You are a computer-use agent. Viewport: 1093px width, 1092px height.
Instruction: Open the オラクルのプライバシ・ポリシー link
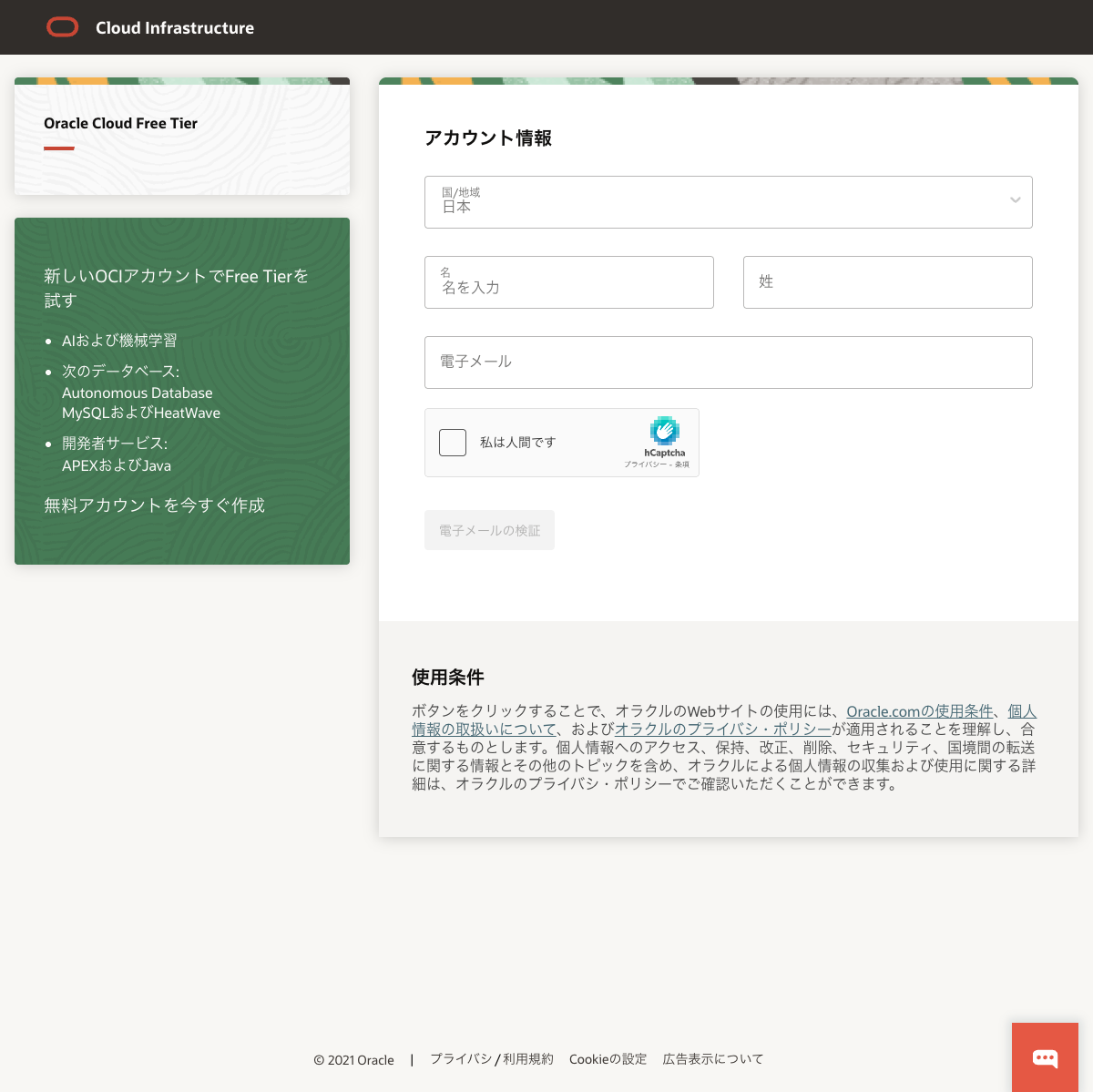point(722,730)
